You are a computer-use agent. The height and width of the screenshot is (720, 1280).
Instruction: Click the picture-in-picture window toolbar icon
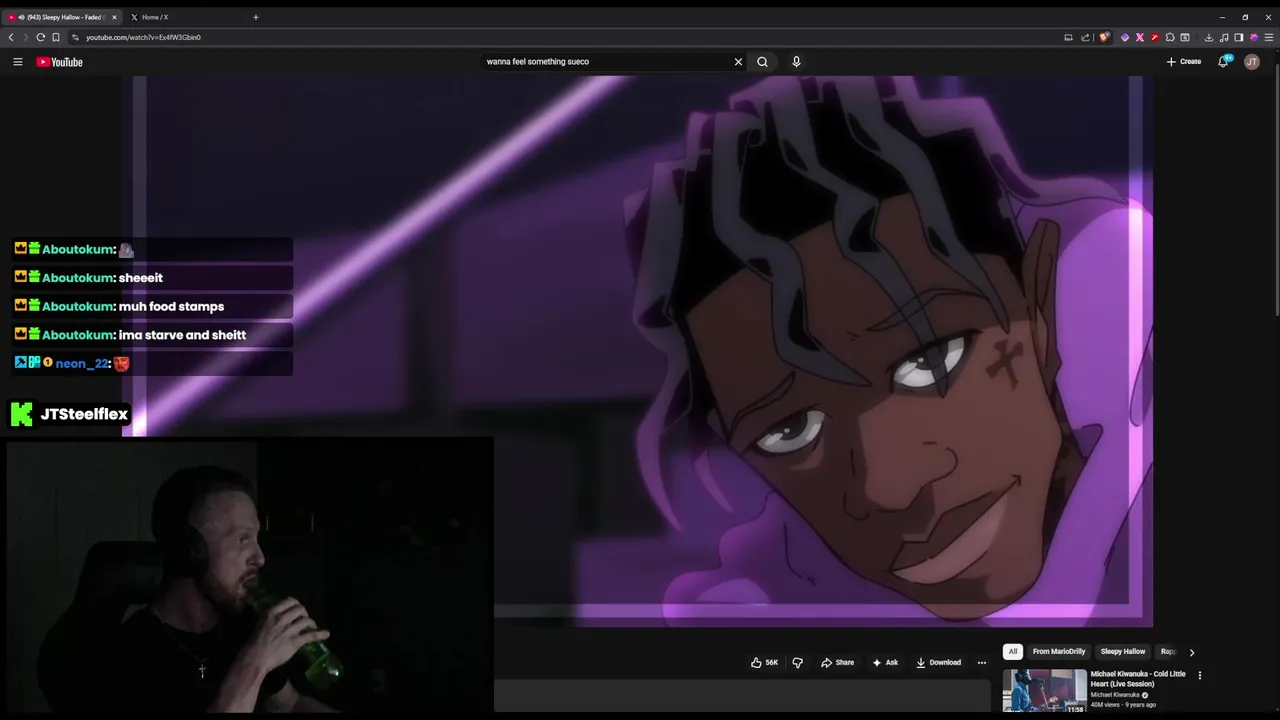point(1185,37)
